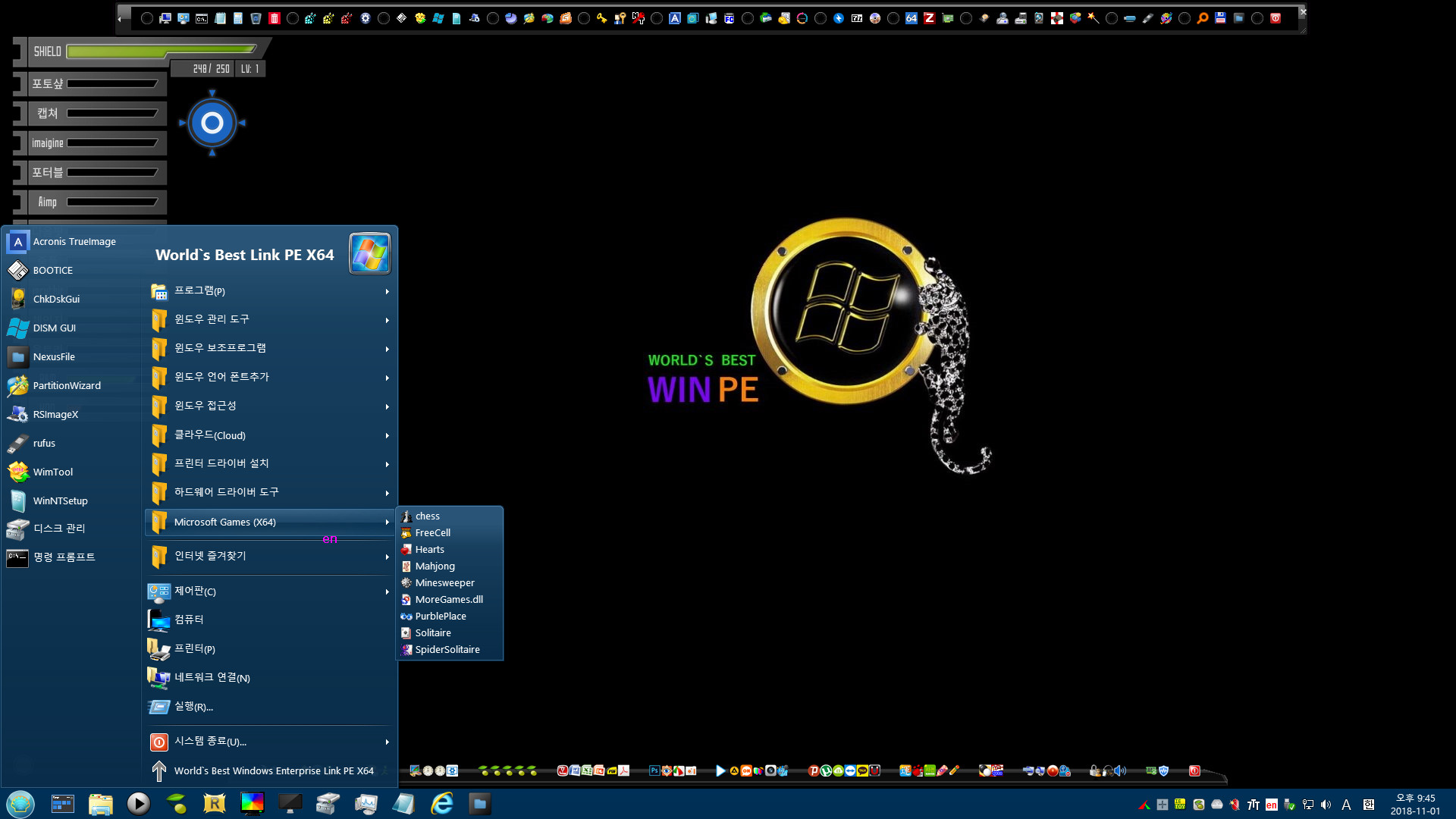Image resolution: width=1456 pixels, height=819 pixels.
Task: Open WinNTSetup in the start menu
Action: [x=72, y=500]
